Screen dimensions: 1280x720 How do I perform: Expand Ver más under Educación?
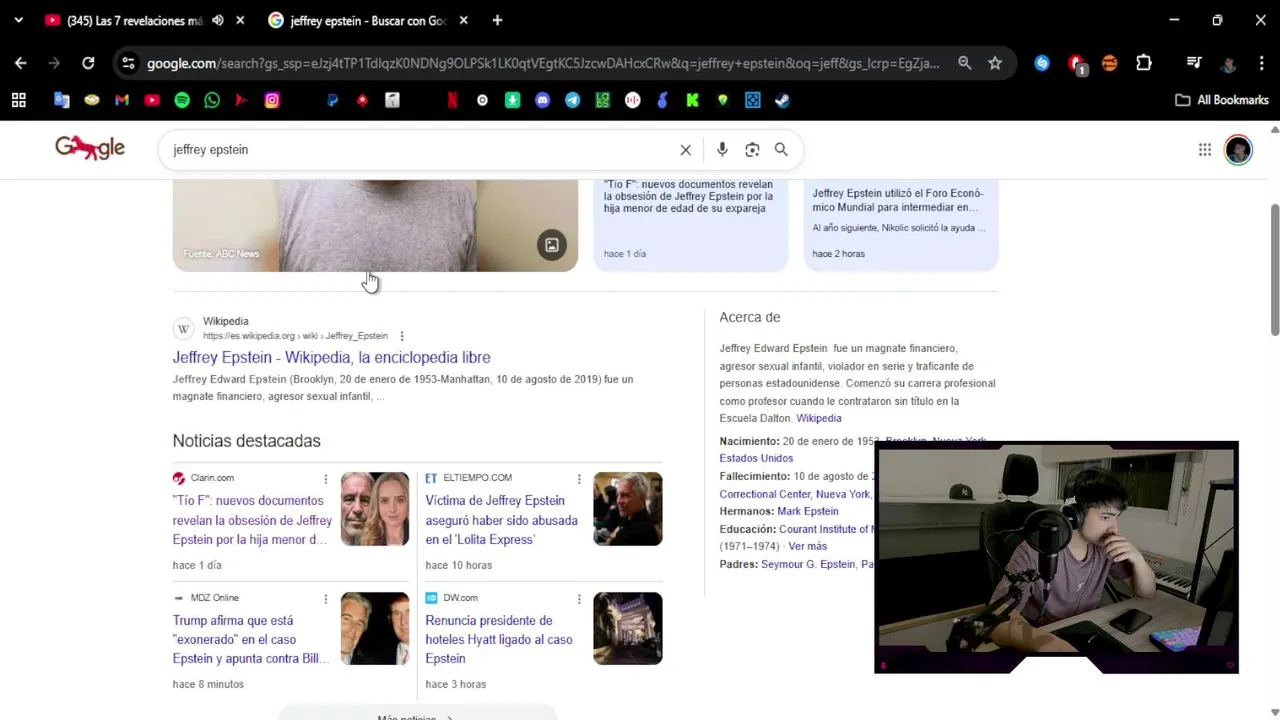(x=807, y=546)
